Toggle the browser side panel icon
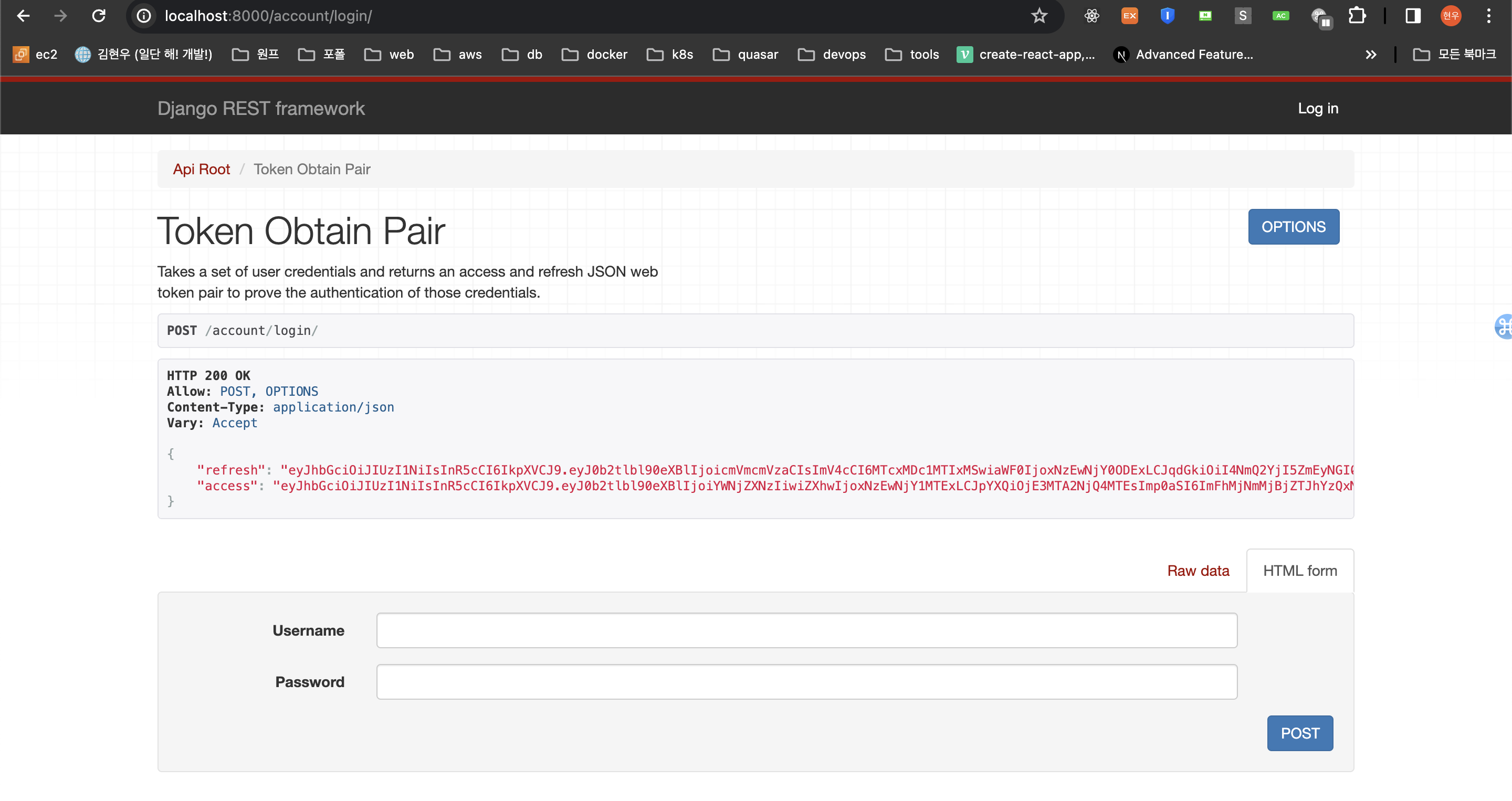The image size is (1512, 801). click(1413, 16)
